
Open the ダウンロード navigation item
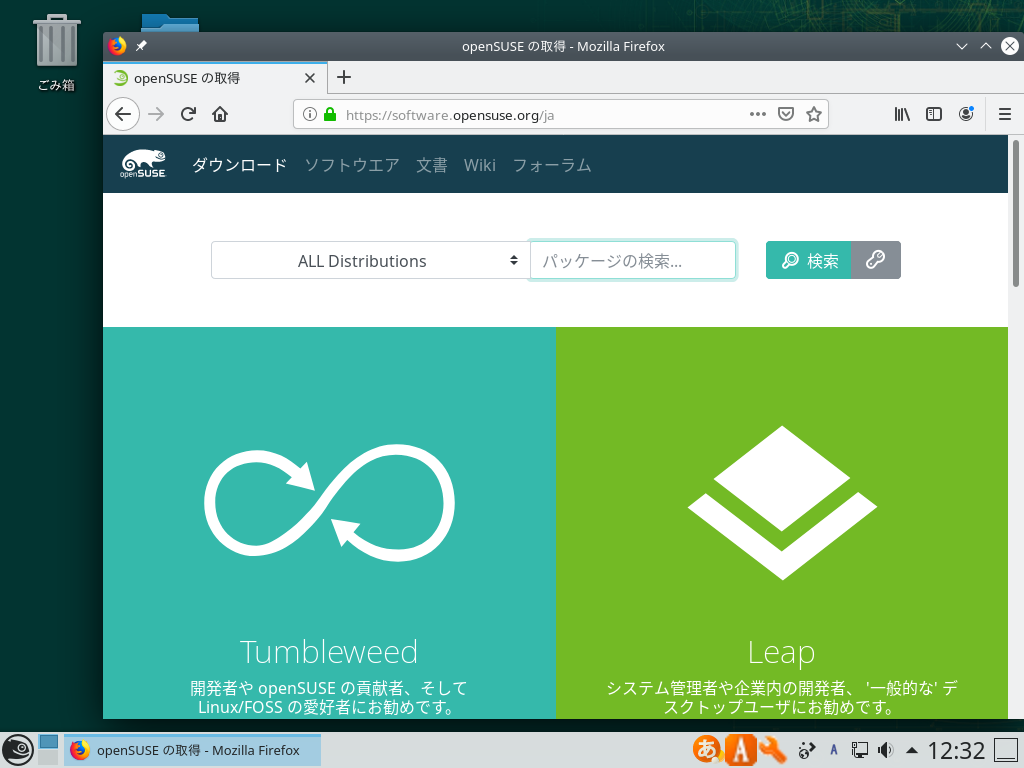click(x=240, y=165)
